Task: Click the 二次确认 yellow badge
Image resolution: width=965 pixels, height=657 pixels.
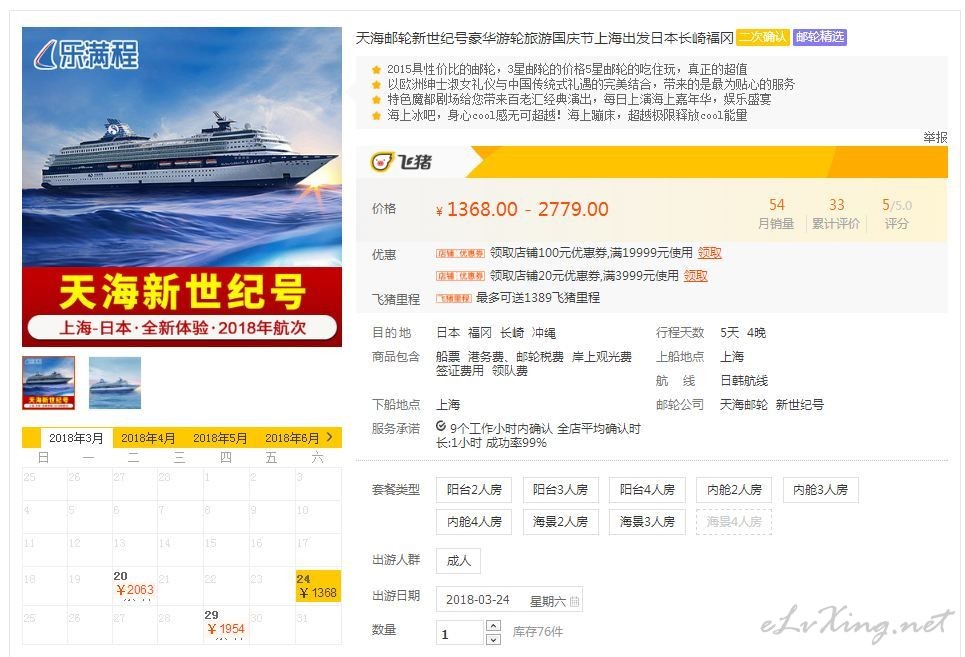Action: (x=763, y=37)
